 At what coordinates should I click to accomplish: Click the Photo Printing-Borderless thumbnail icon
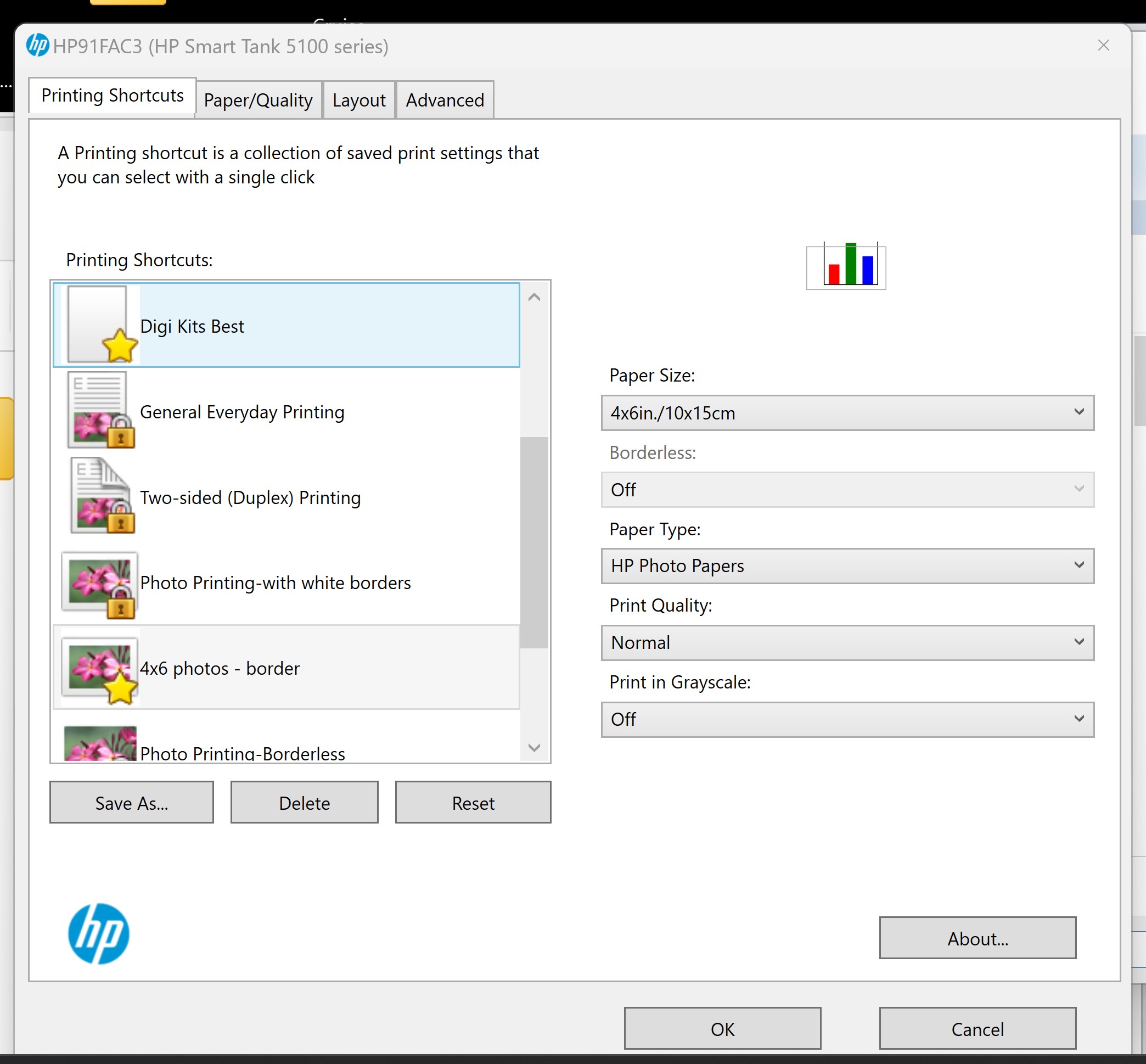100,743
